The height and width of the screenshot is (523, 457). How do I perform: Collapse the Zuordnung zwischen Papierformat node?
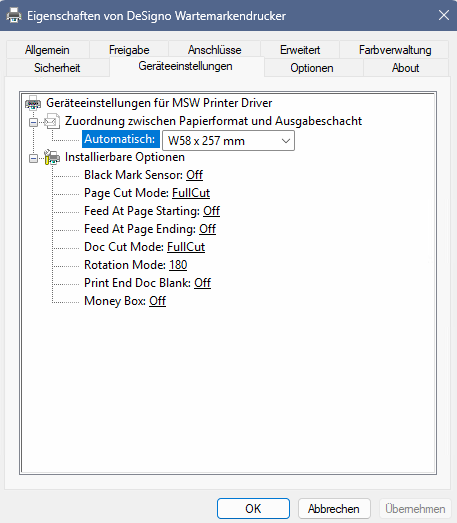click(33, 122)
